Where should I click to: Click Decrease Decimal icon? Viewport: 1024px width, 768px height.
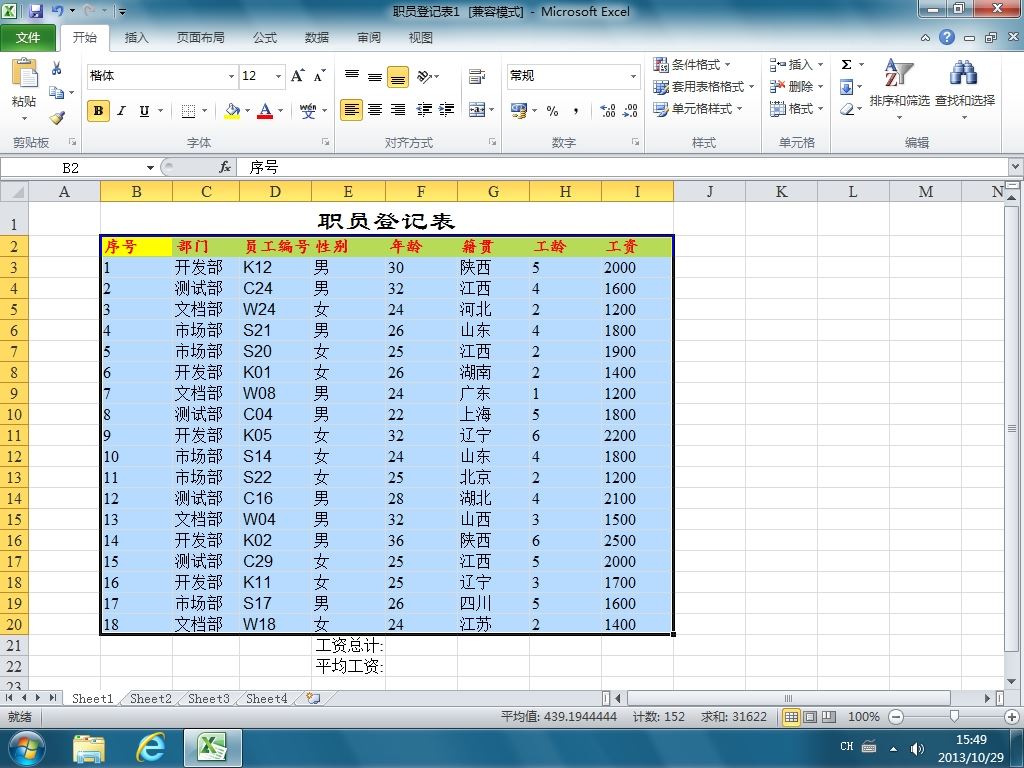tap(630, 111)
